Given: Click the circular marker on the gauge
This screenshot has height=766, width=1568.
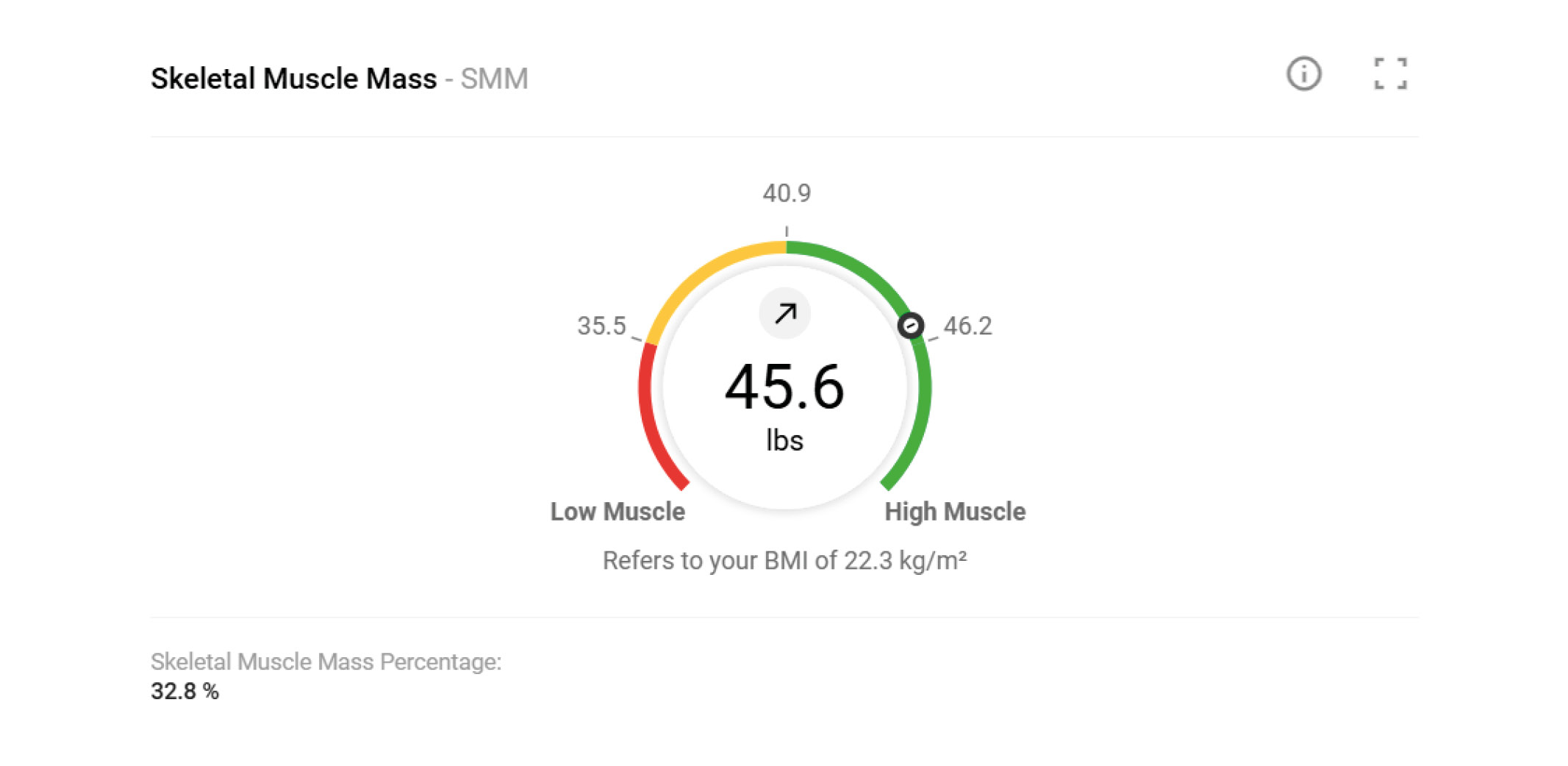Looking at the screenshot, I should click(910, 325).
